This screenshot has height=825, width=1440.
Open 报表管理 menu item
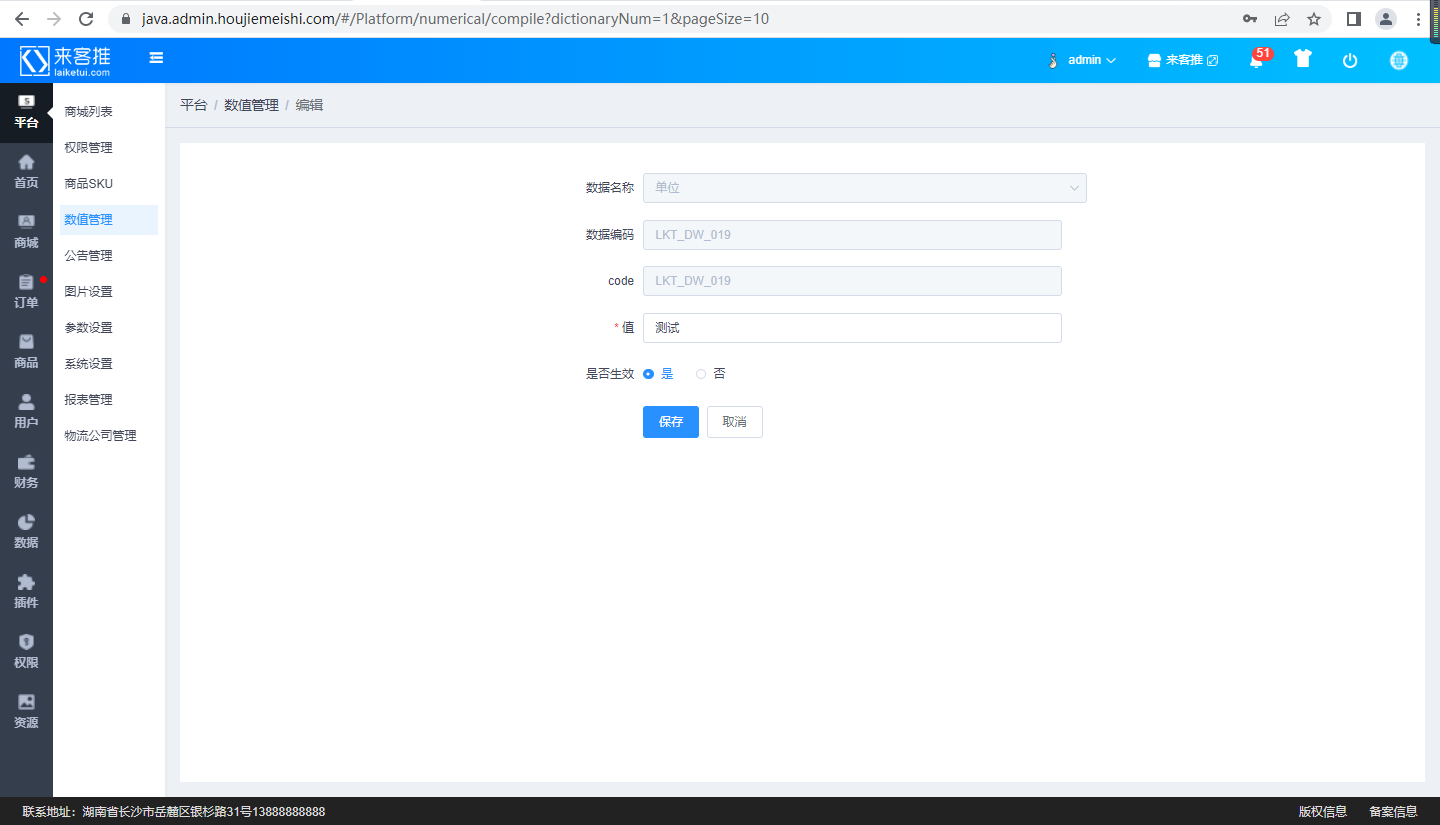(x=89, y=400)
